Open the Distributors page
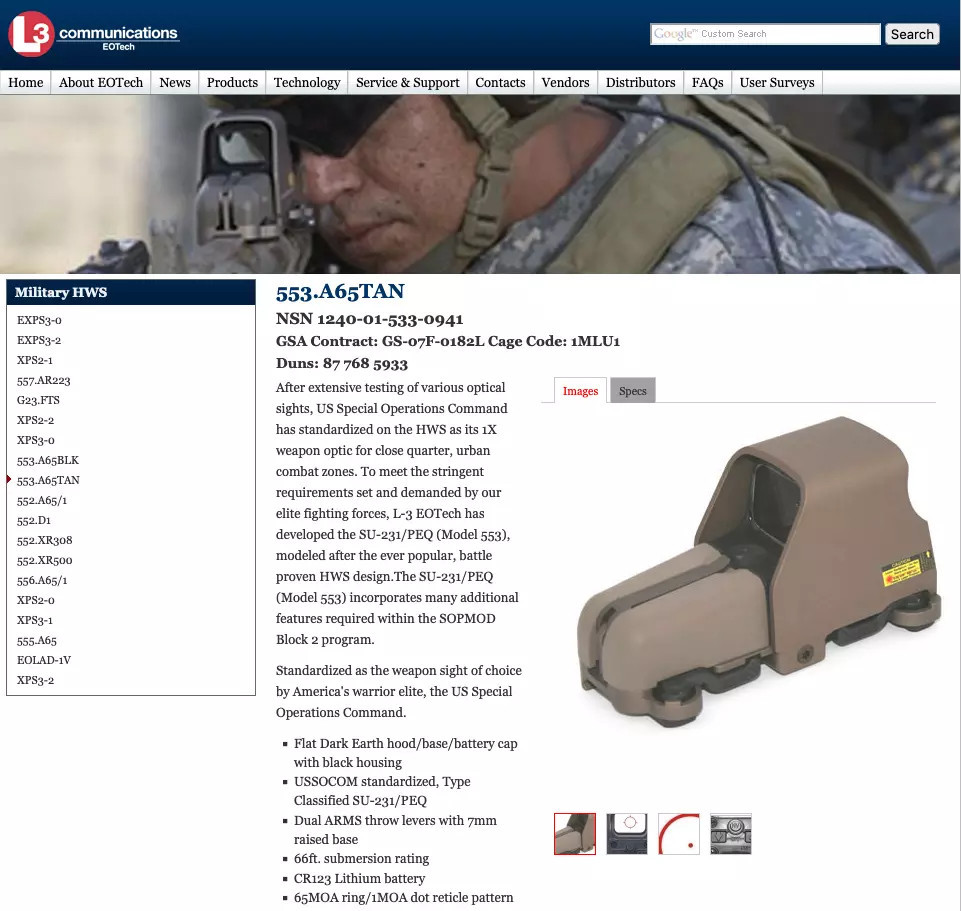The width and height of the screenshot is (961, 911). [x=640, y=83]
